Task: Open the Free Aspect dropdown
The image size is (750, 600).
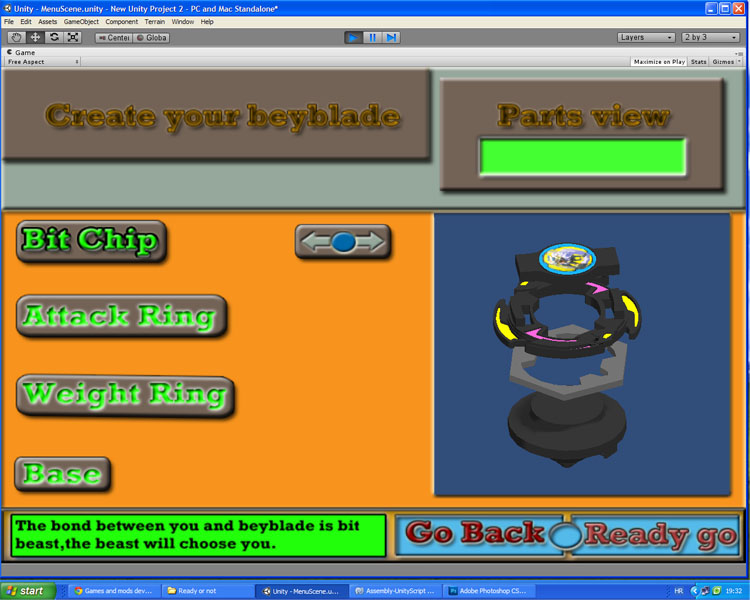Action: point(43,62)
